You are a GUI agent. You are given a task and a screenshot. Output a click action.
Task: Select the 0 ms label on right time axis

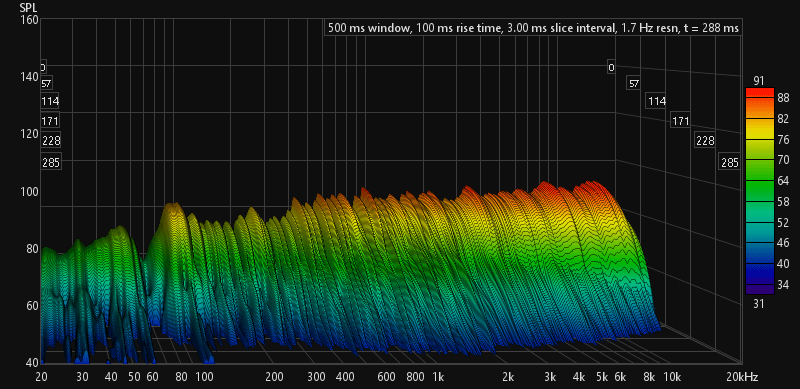[x=611, y=67]
